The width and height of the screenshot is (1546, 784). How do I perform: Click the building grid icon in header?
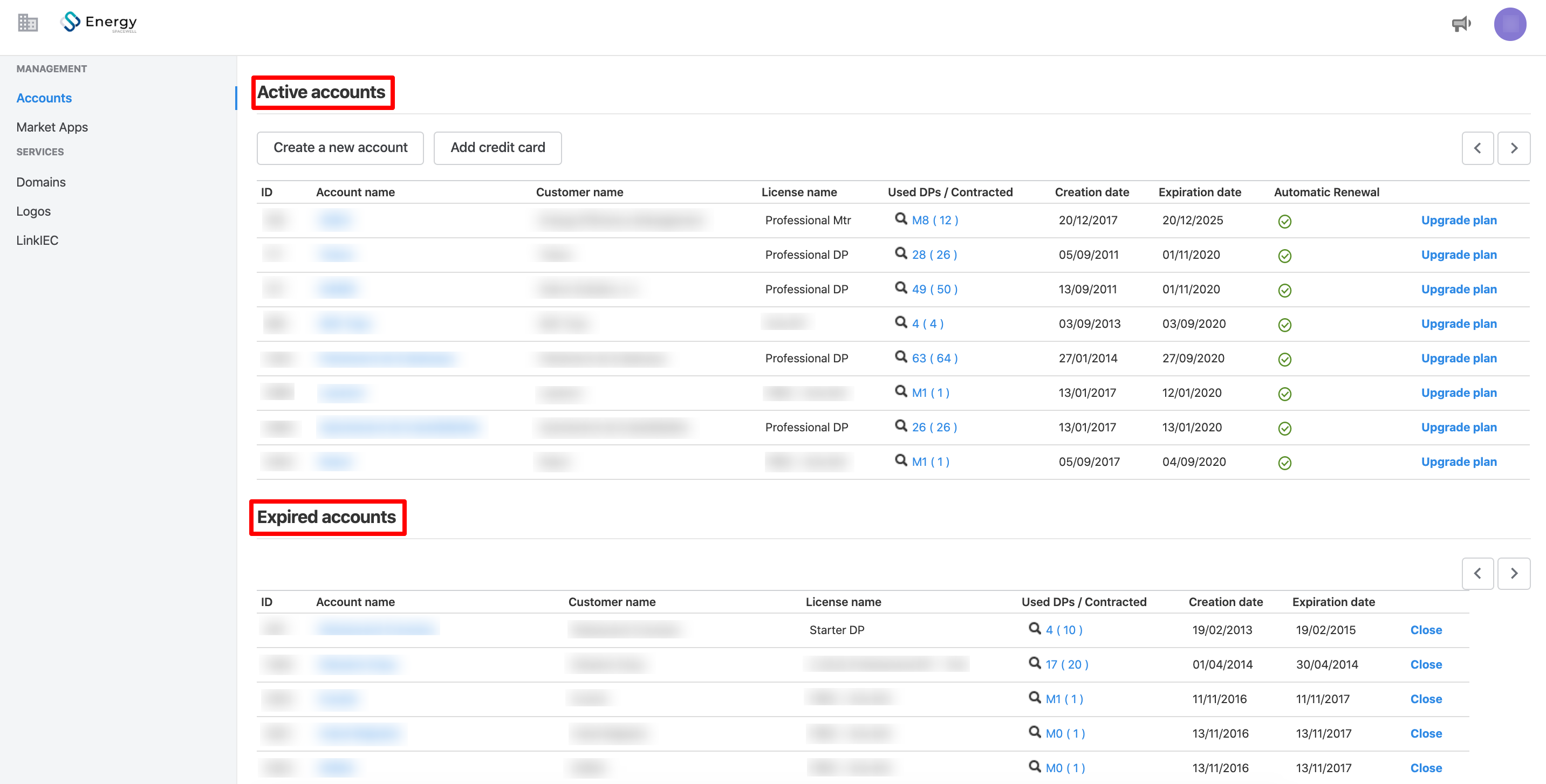coord(28,23)
